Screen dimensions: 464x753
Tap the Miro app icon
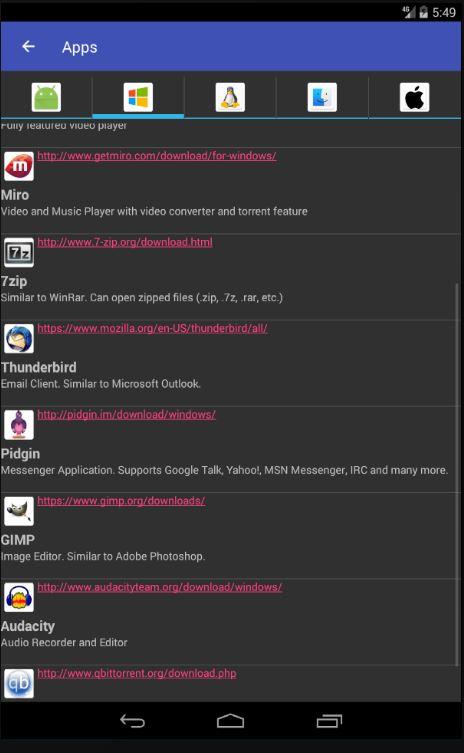point(19,166)
